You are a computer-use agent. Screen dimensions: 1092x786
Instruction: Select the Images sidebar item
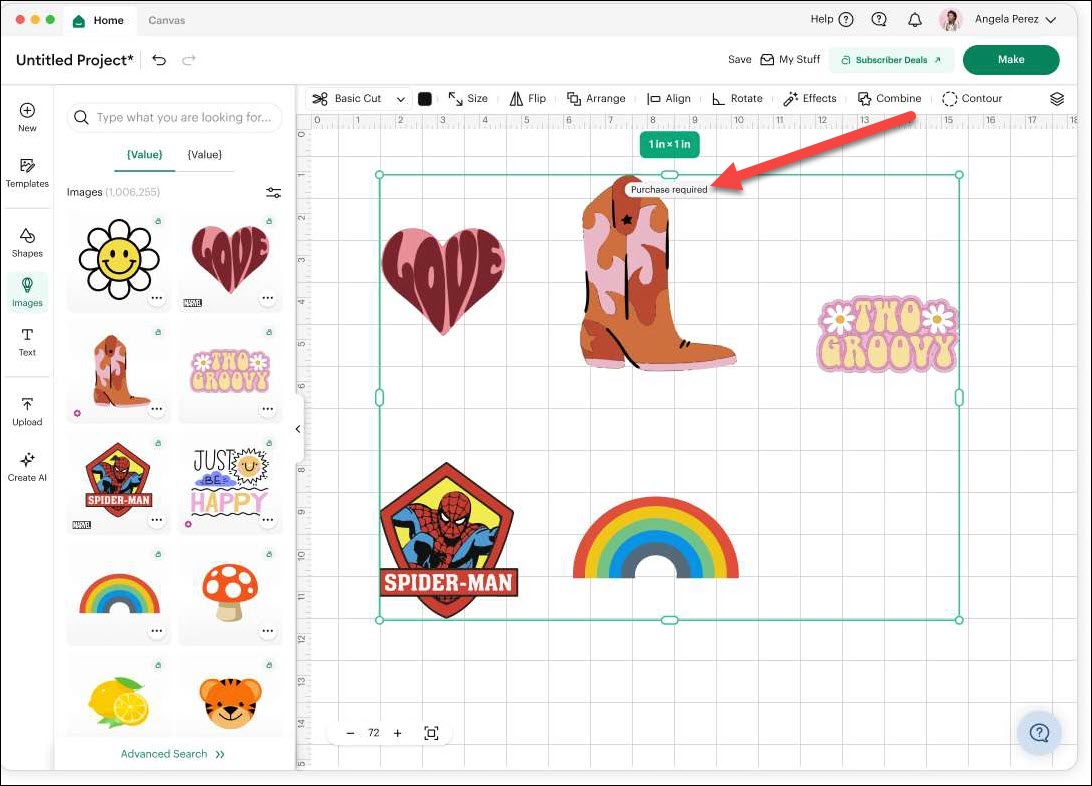(27, 292)
